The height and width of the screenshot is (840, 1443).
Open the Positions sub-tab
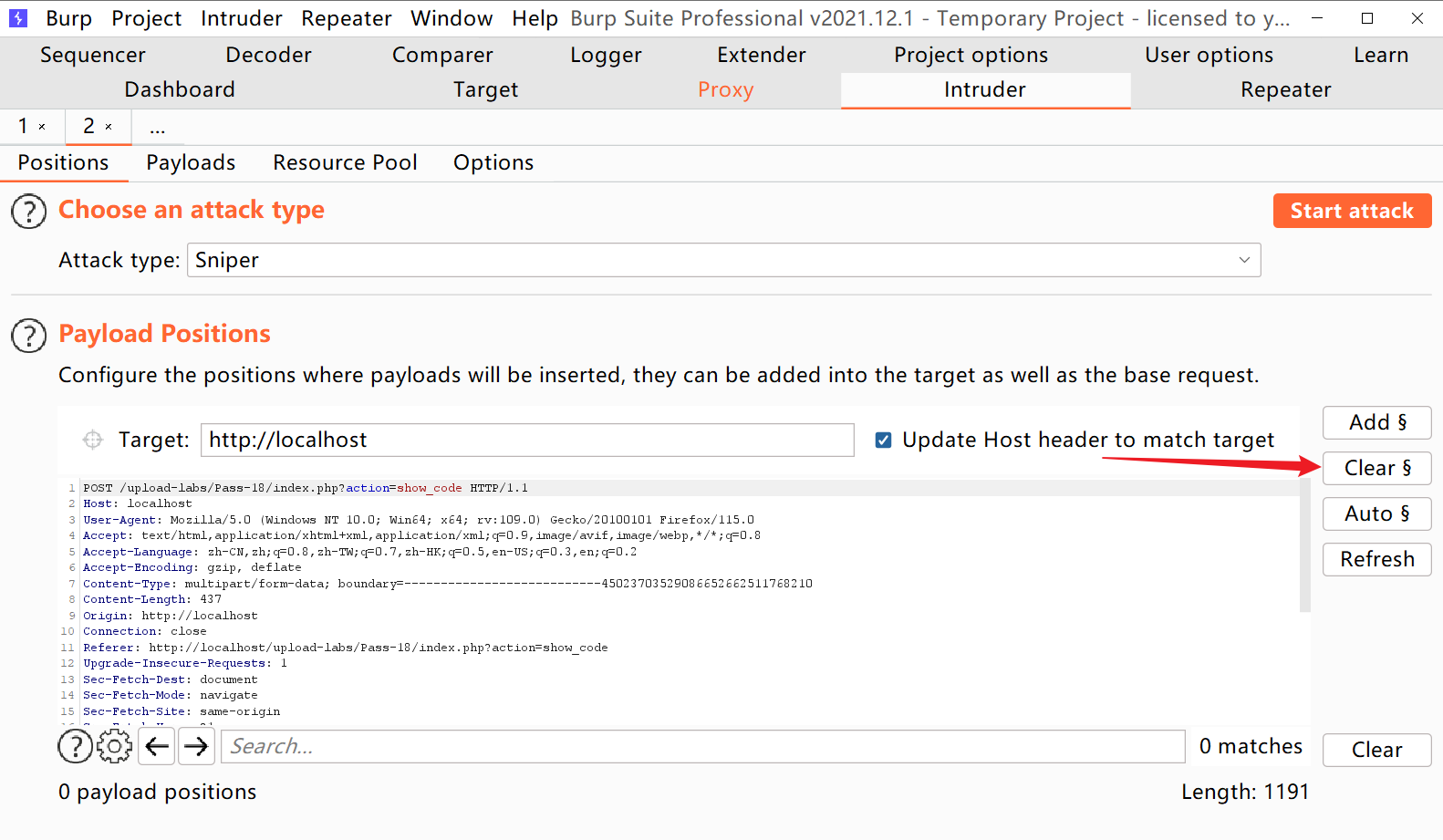pos(63,162)
